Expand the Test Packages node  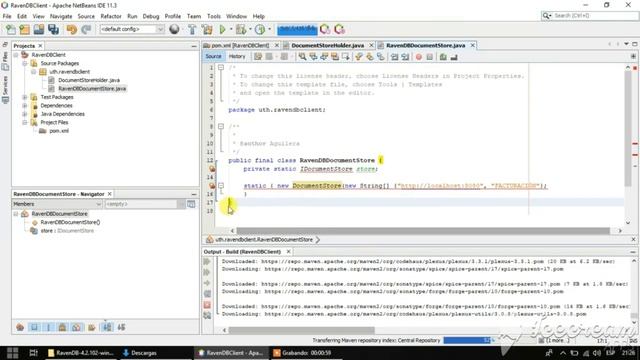(x=25, y=97)
